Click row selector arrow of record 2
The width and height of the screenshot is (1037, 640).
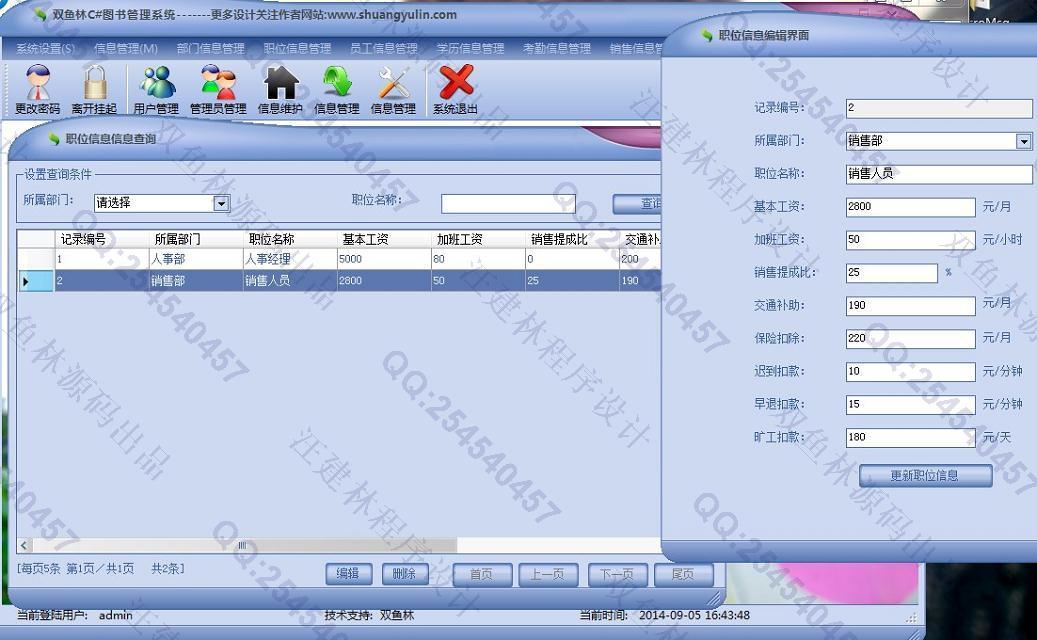tap(35, 281)
